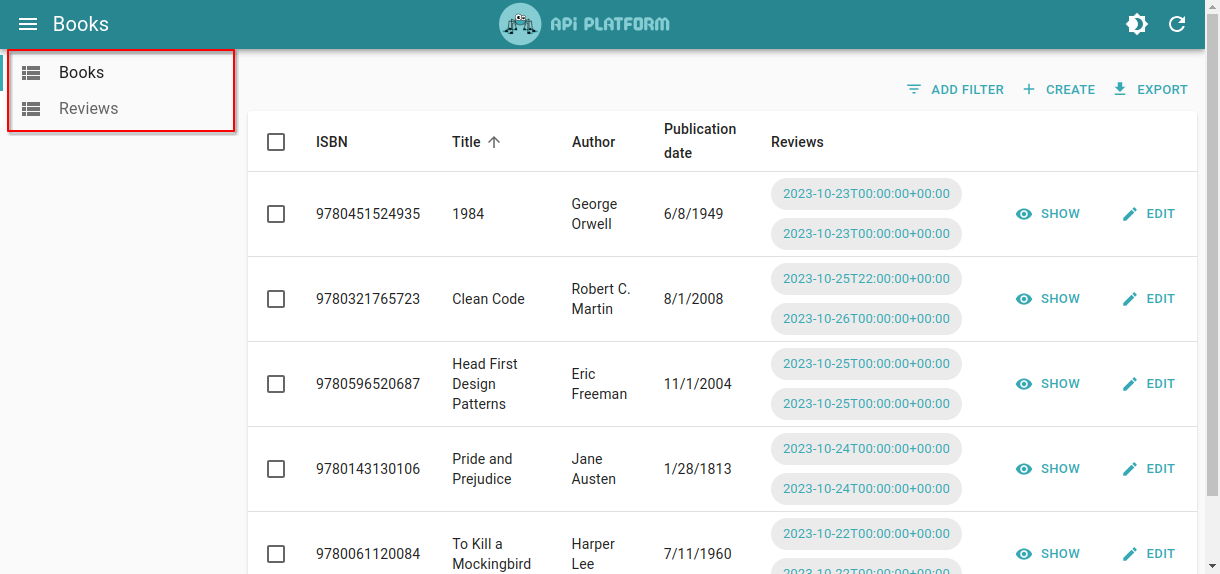Click the refresh icon in header

pos(1177,24)
